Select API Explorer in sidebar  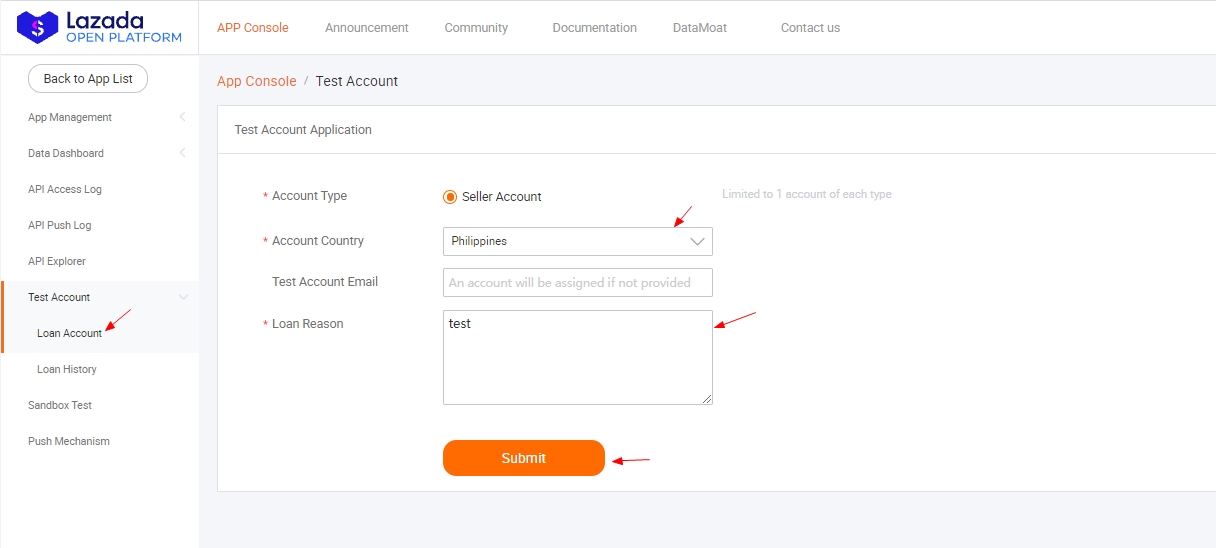coord(57,261)
